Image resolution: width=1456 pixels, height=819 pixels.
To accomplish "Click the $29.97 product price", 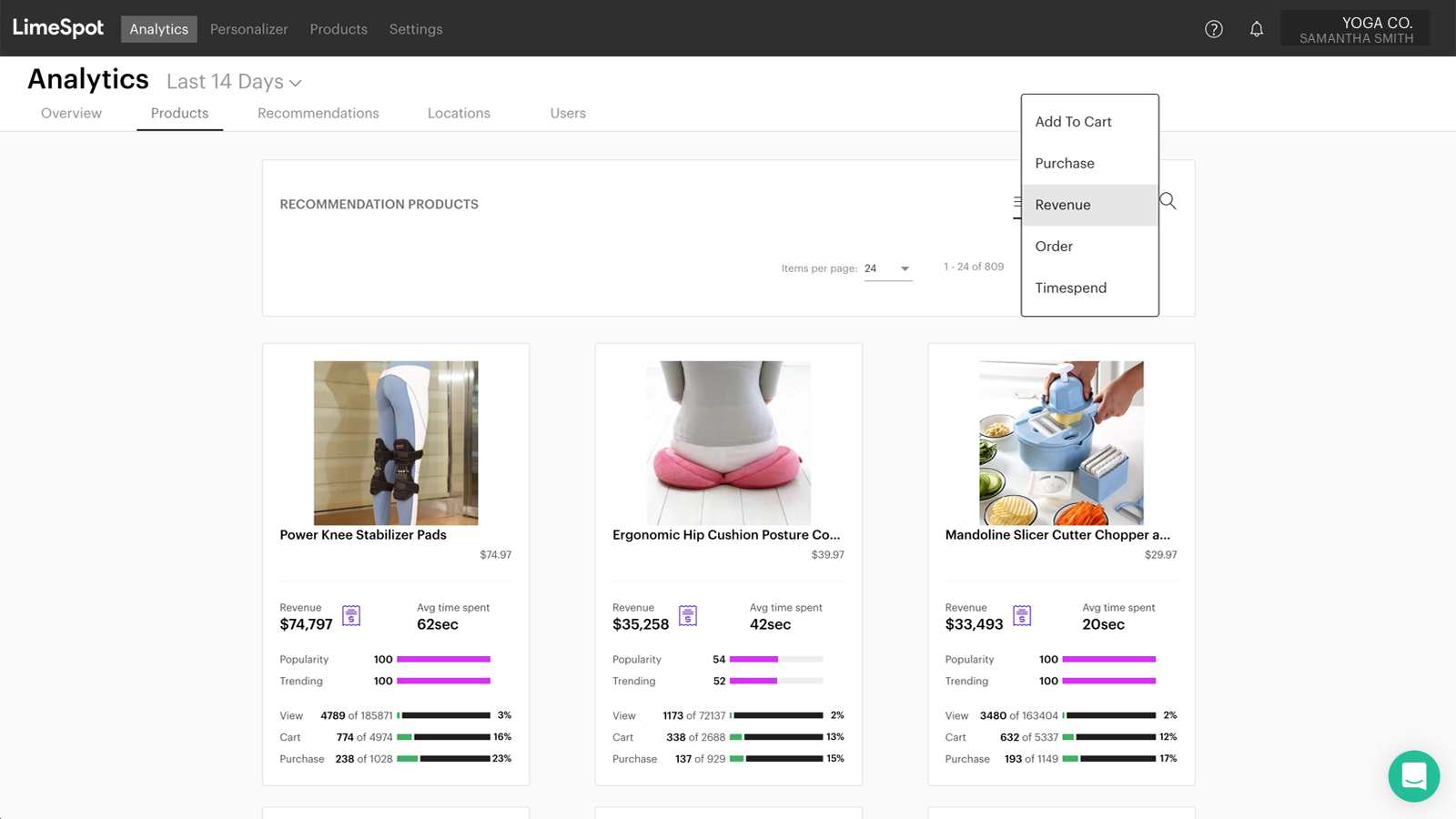I will click(x=1160, y=555).
